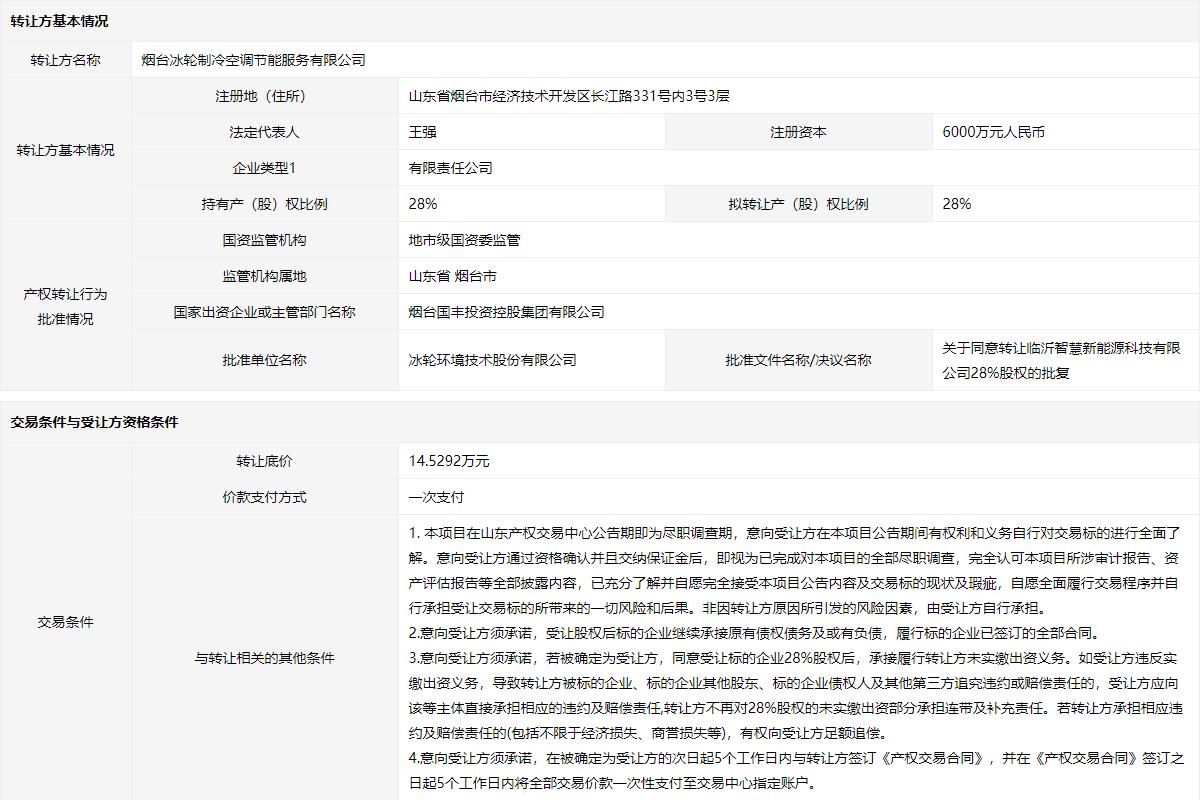Viewport: 1200px width, 800px height.
Task: Click the line 2.意向受让方须承诺，受让股权后标的企业继续承接
Action: point(754,633)
